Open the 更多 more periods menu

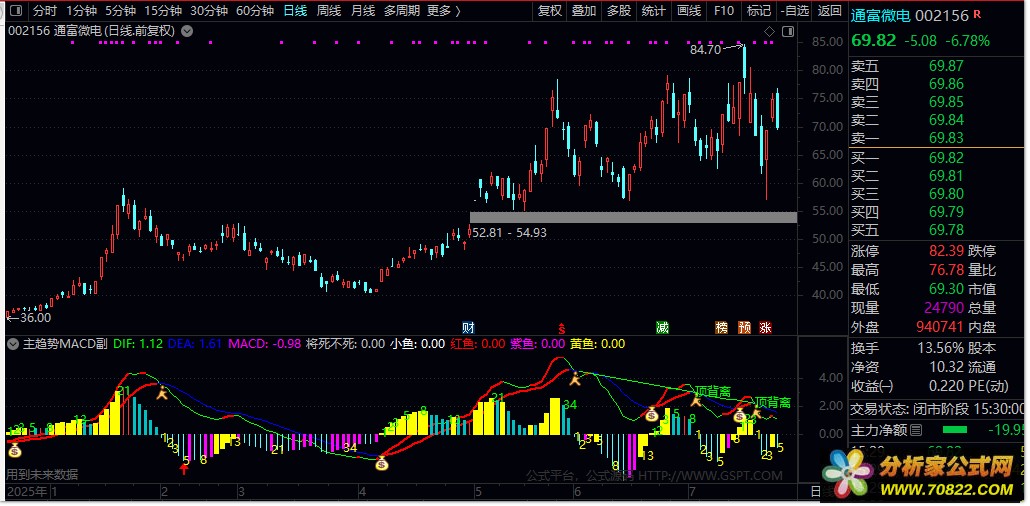point(443,11)
